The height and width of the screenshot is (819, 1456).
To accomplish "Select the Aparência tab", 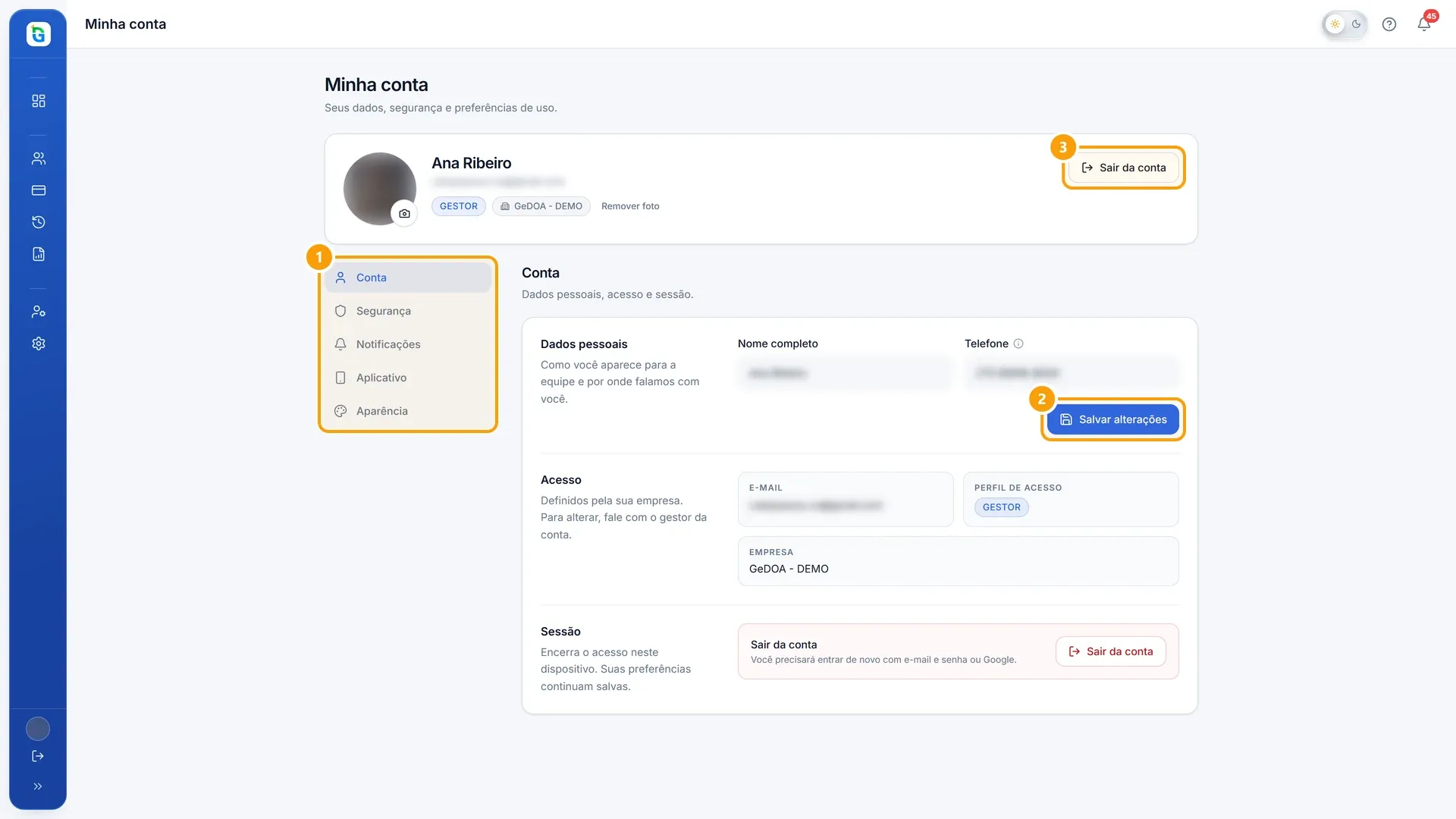I will coord(408,411).
